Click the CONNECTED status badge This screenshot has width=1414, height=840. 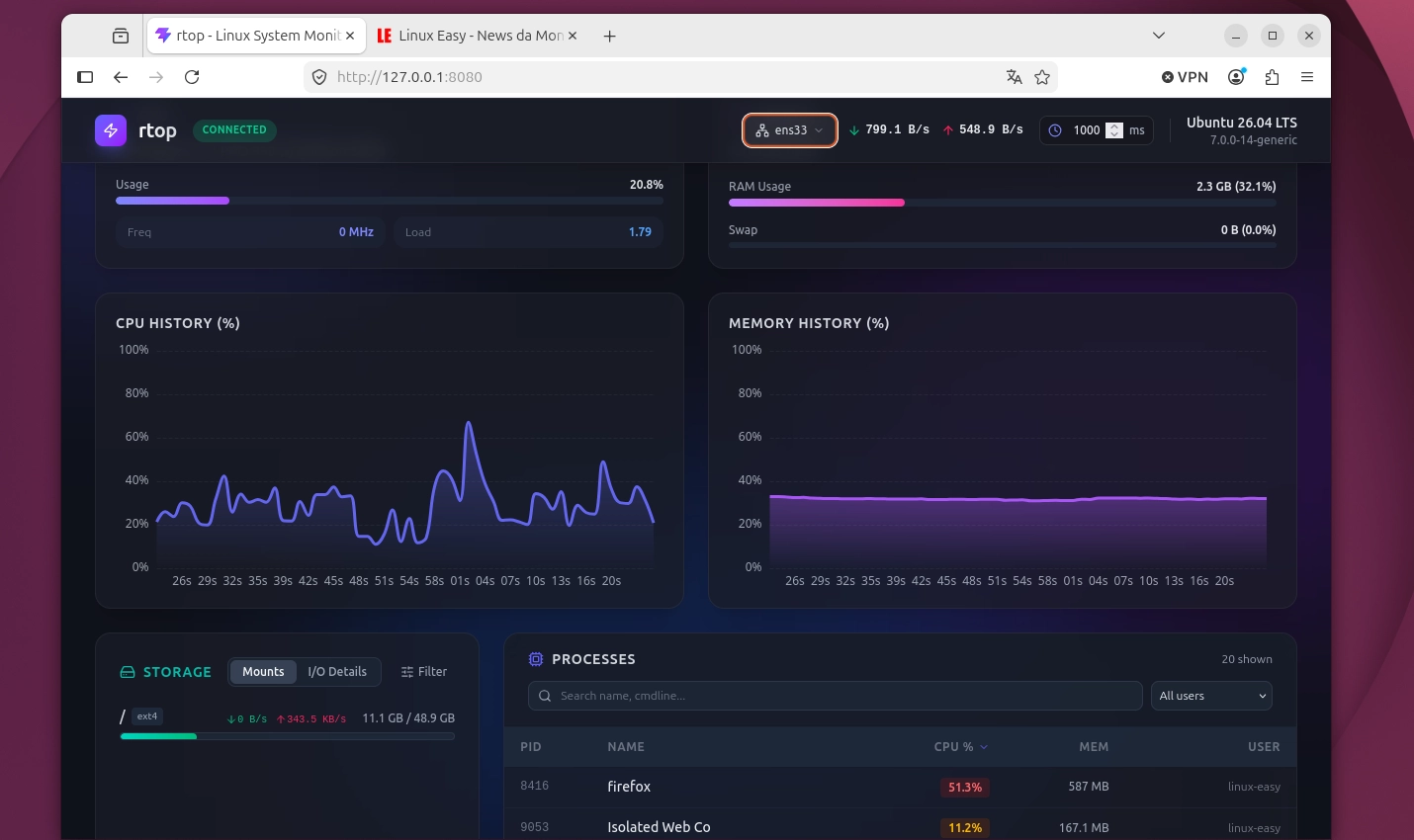click(234, 129)
